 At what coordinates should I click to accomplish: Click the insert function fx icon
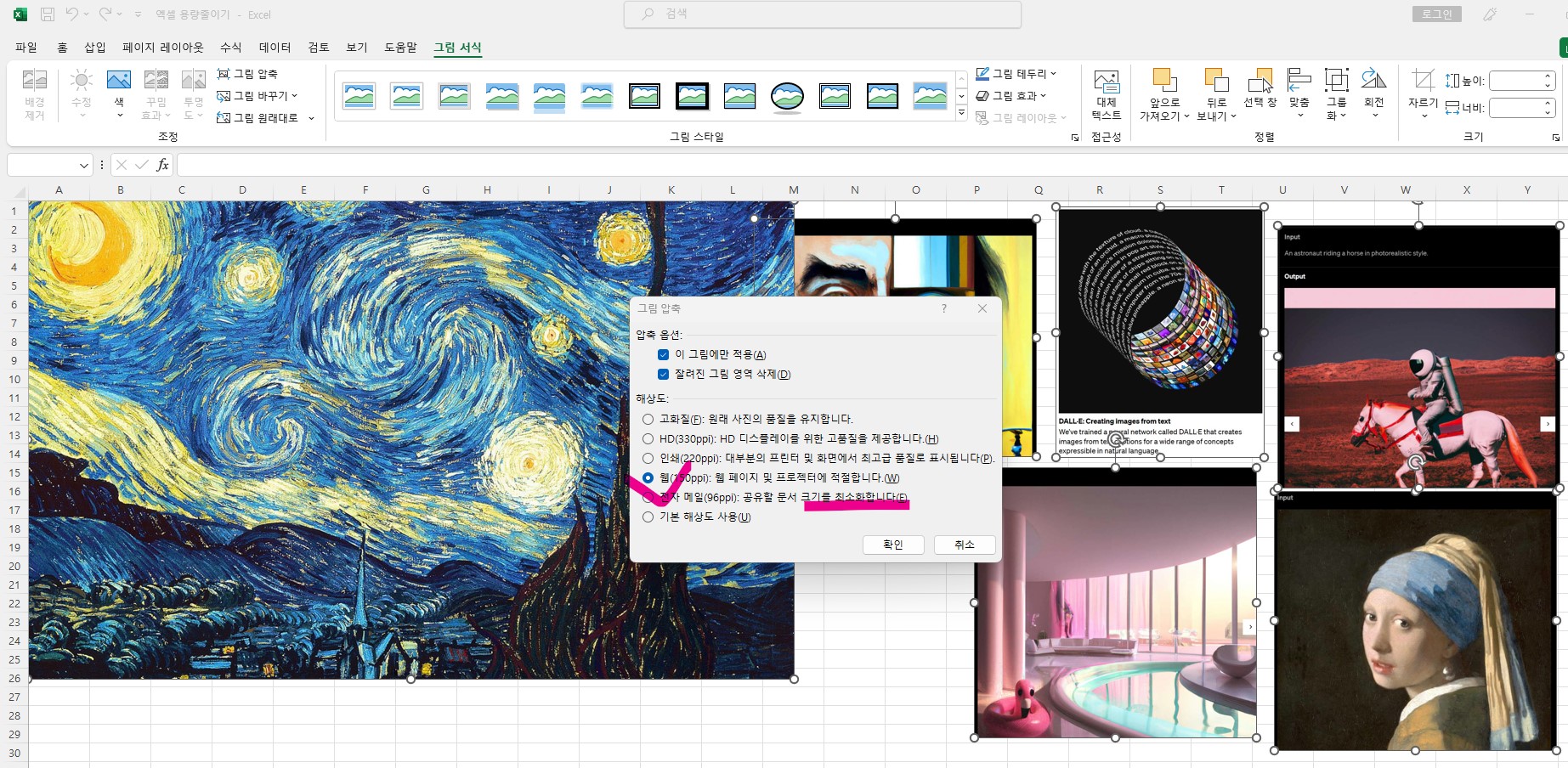click(162, 165)
